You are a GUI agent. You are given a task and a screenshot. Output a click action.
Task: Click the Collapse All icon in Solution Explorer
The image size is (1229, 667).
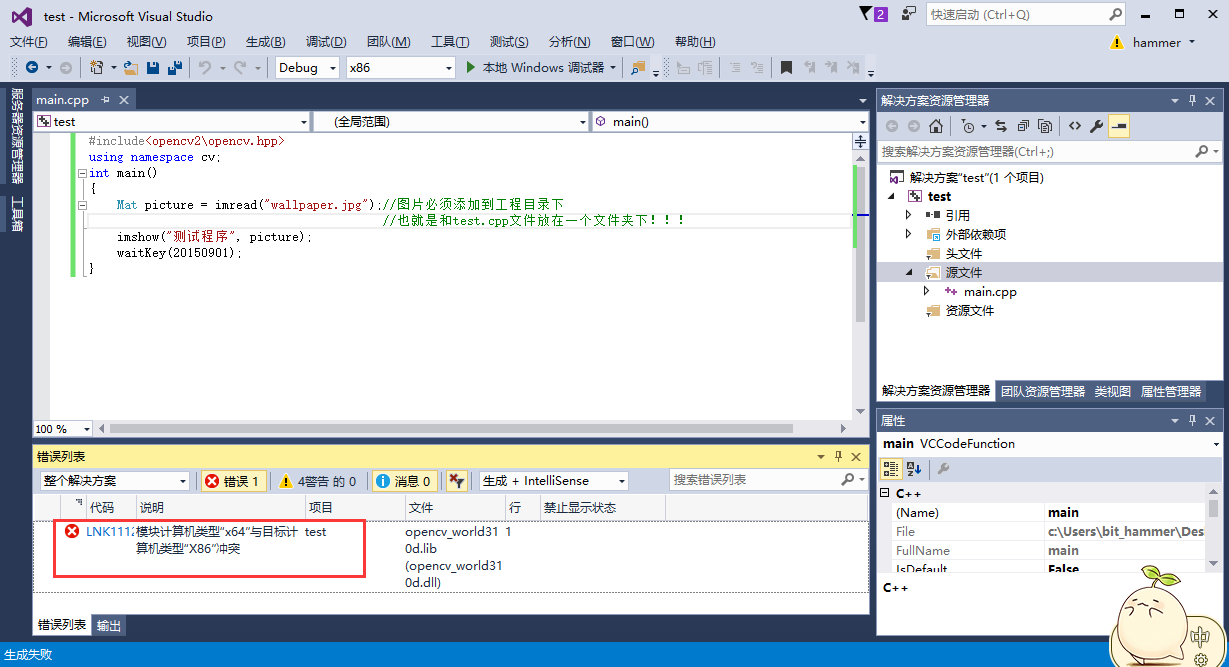click(x=1022, y=126)
